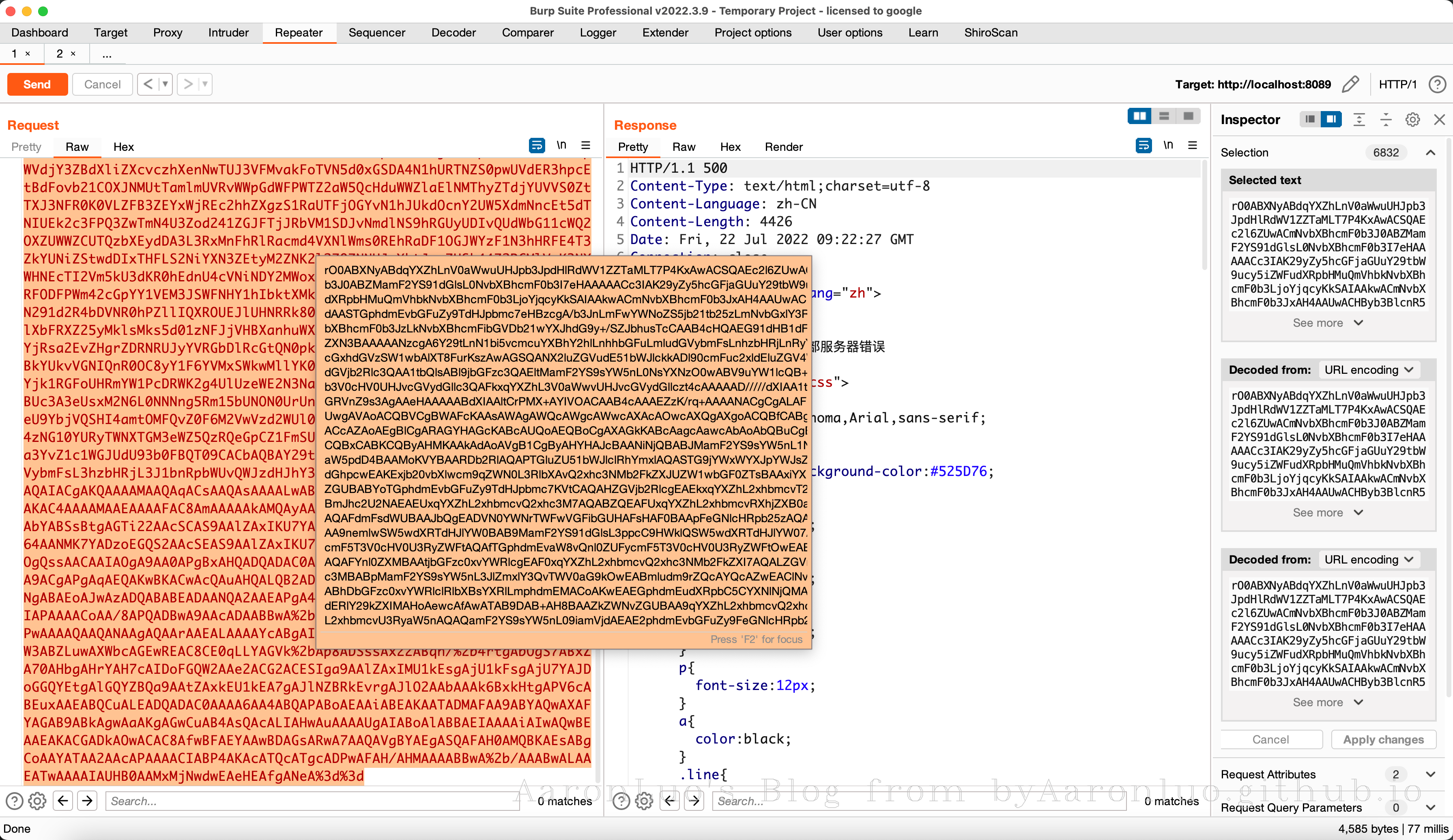1453x840 pixels.
Task: Close Repeater sub-tab 2
Action: tap(73, 54)
